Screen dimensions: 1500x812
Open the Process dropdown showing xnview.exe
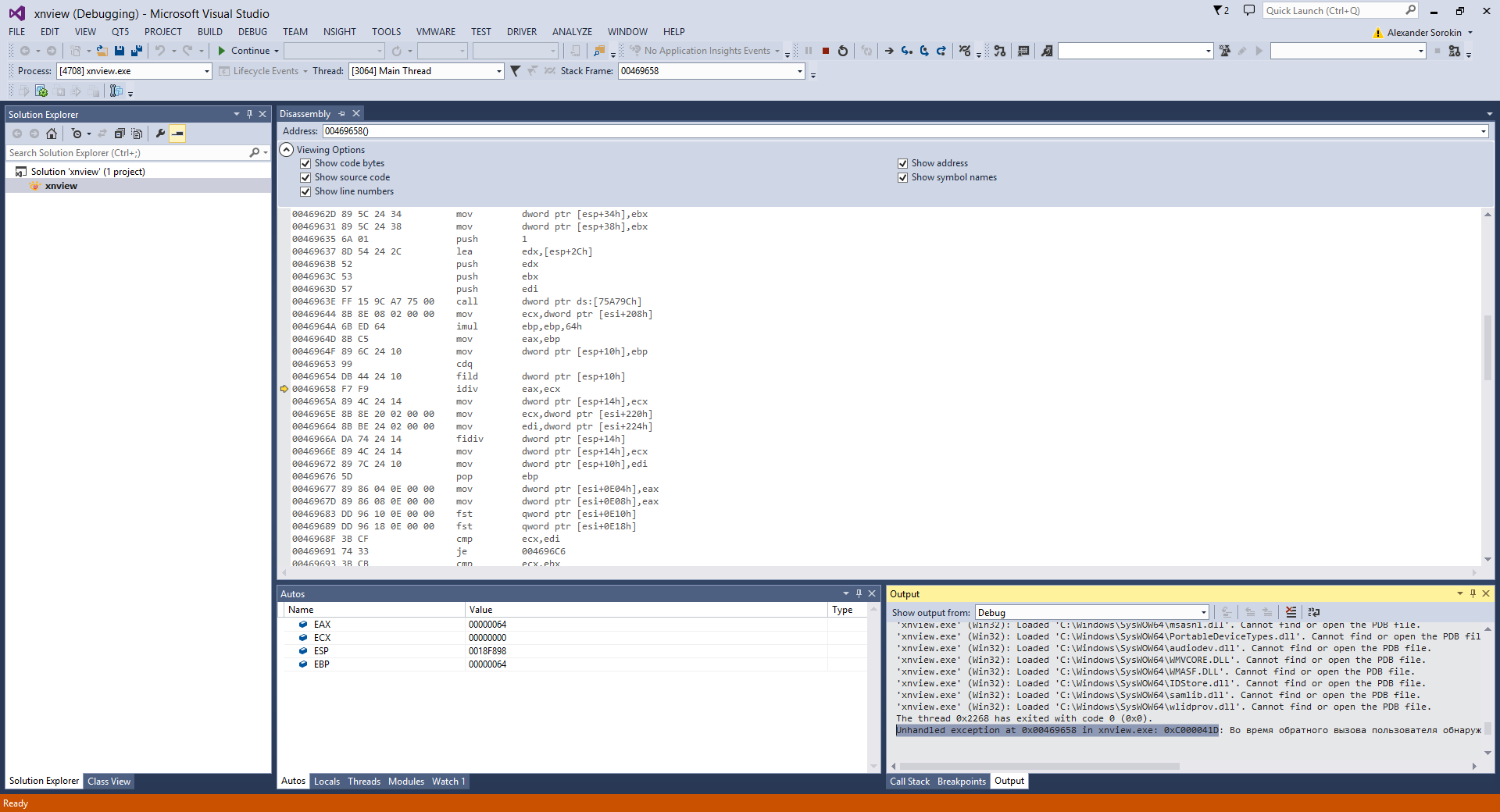coord(206,71)
